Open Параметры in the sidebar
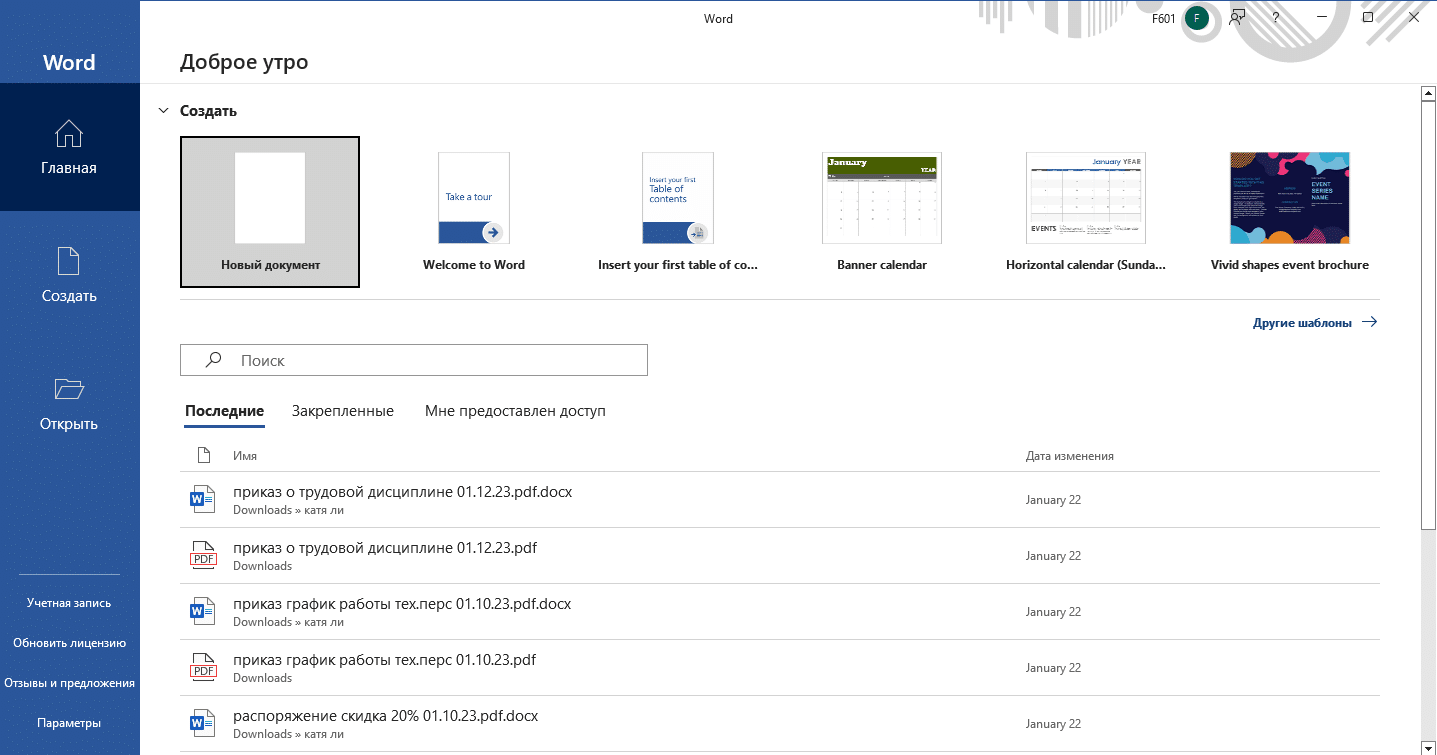Screen dimensions: 1437x755 [x=69, y=723]
